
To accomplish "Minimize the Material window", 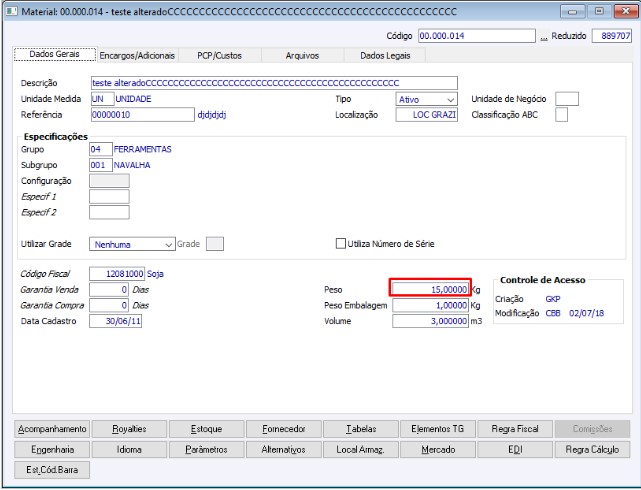I will pos(573,11).
